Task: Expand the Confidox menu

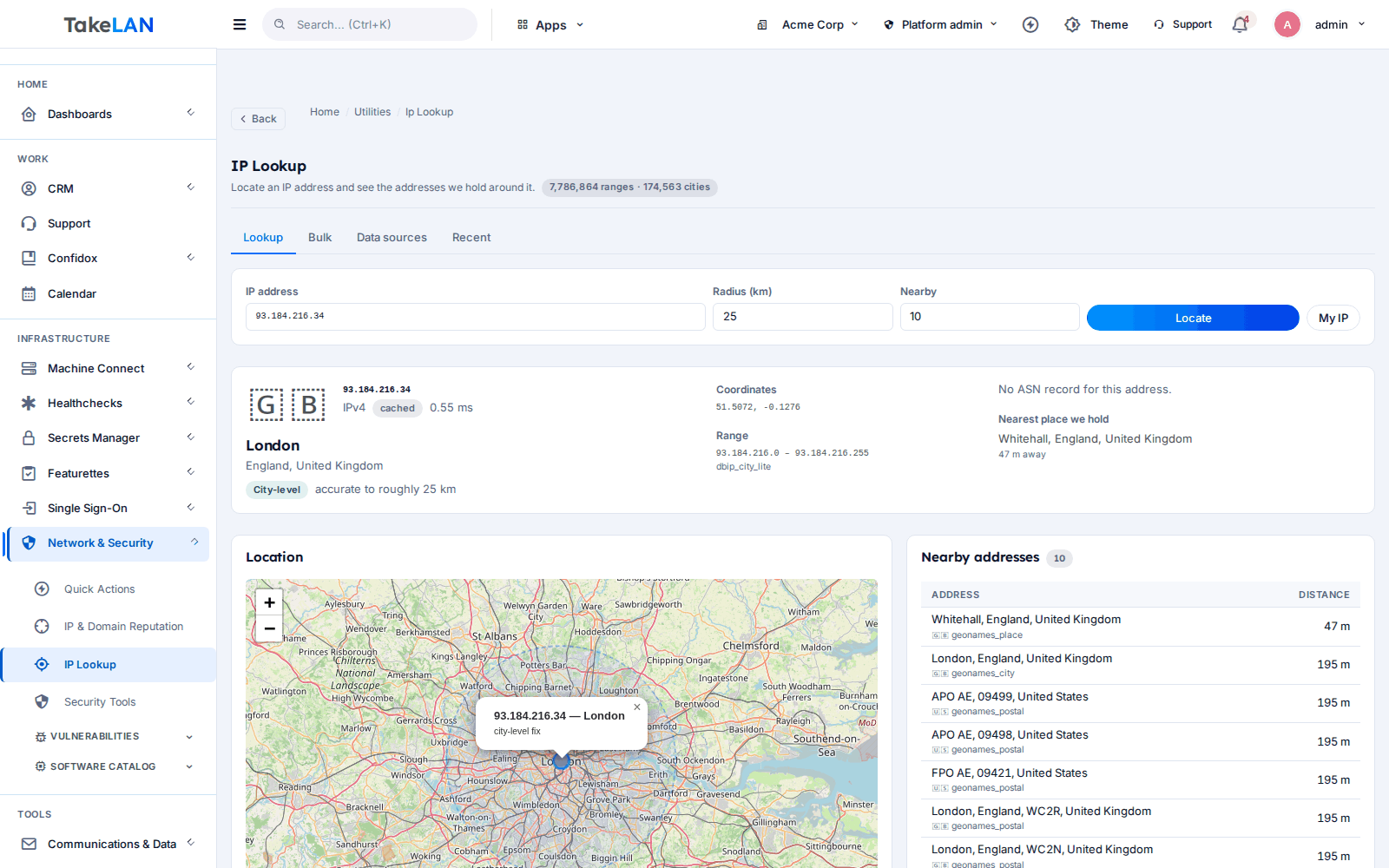Action: pos(109,259)
